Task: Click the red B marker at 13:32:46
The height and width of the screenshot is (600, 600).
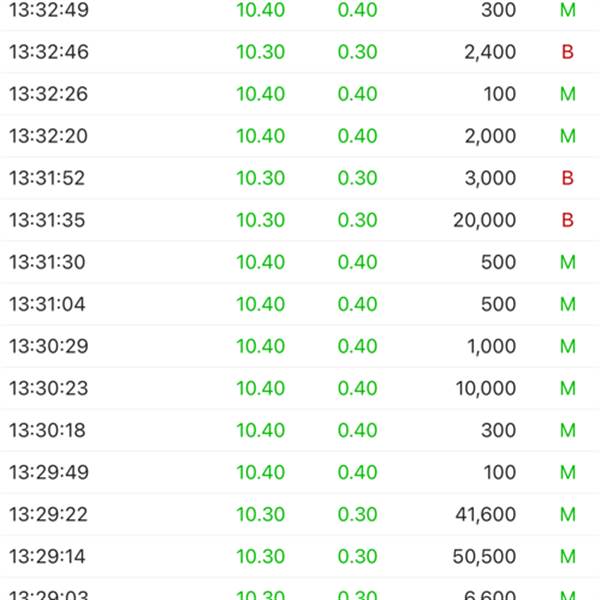Action: [x=567, y=52]
